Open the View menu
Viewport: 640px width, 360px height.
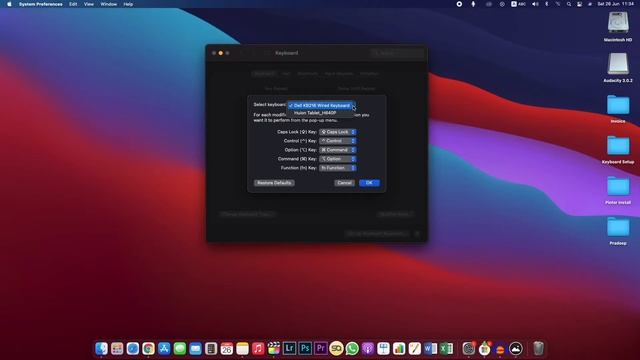tap(89, 4)
